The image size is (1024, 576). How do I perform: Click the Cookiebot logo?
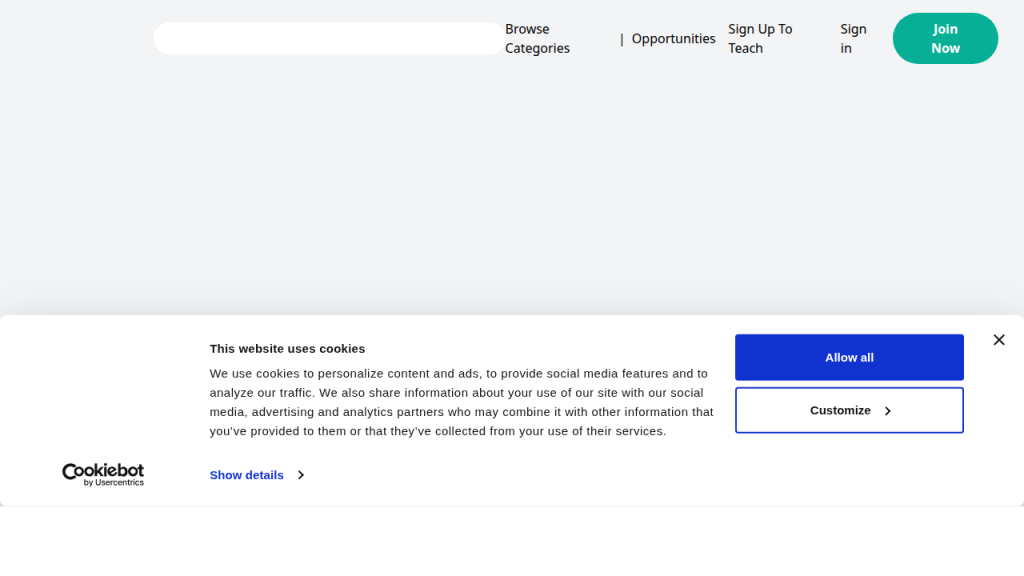[x=103, y=471]
